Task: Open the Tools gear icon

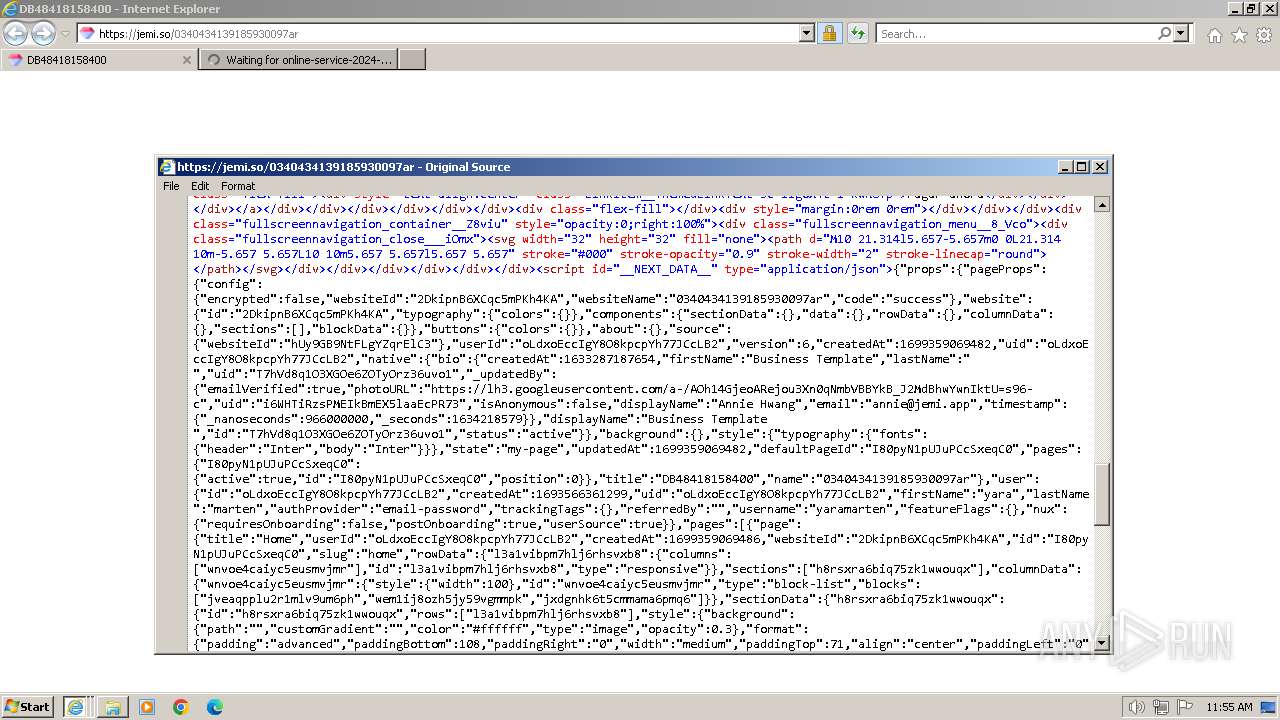Action: click(x=1264, y=35)
